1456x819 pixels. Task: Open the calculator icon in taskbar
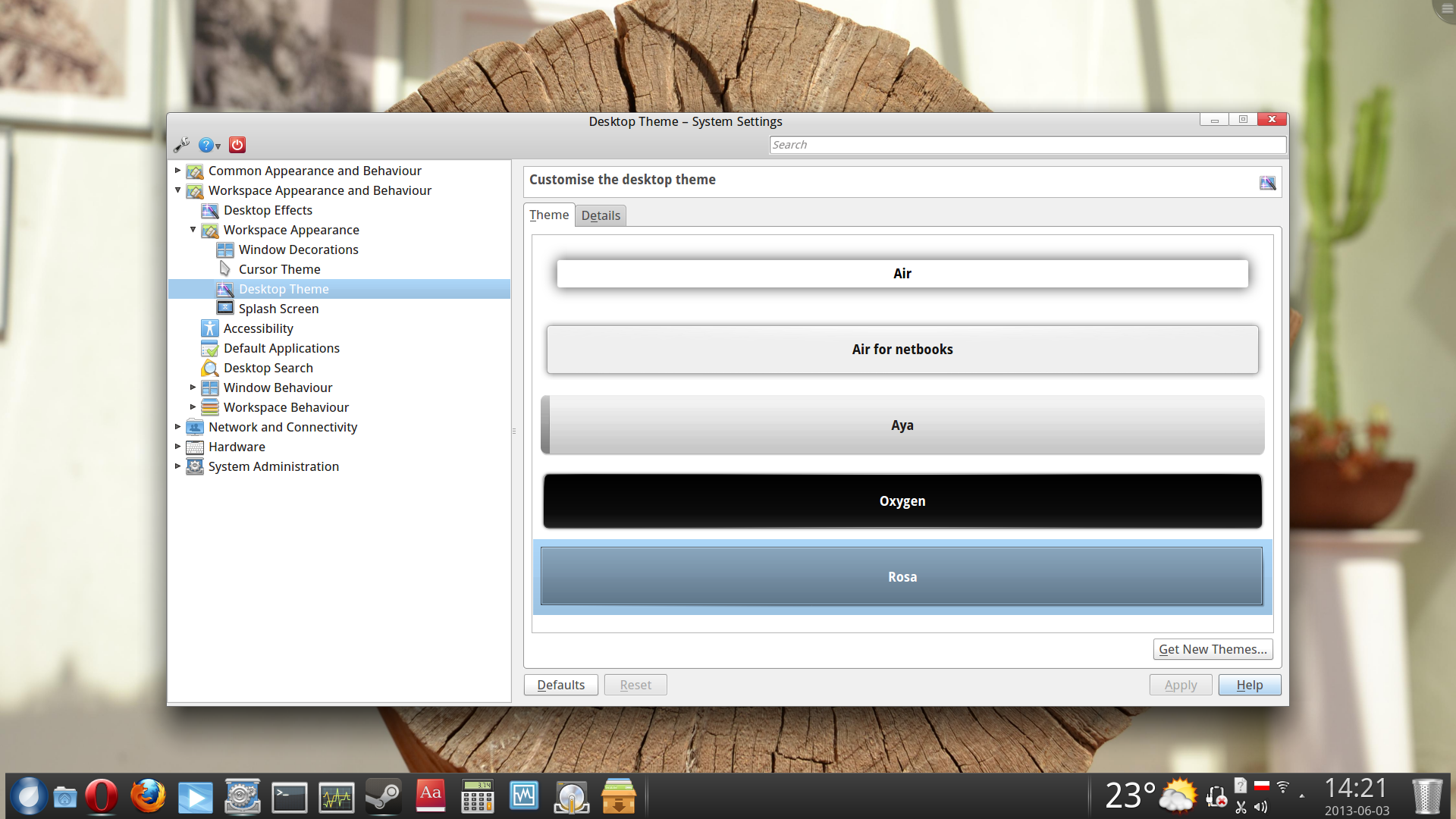point(478,797)
